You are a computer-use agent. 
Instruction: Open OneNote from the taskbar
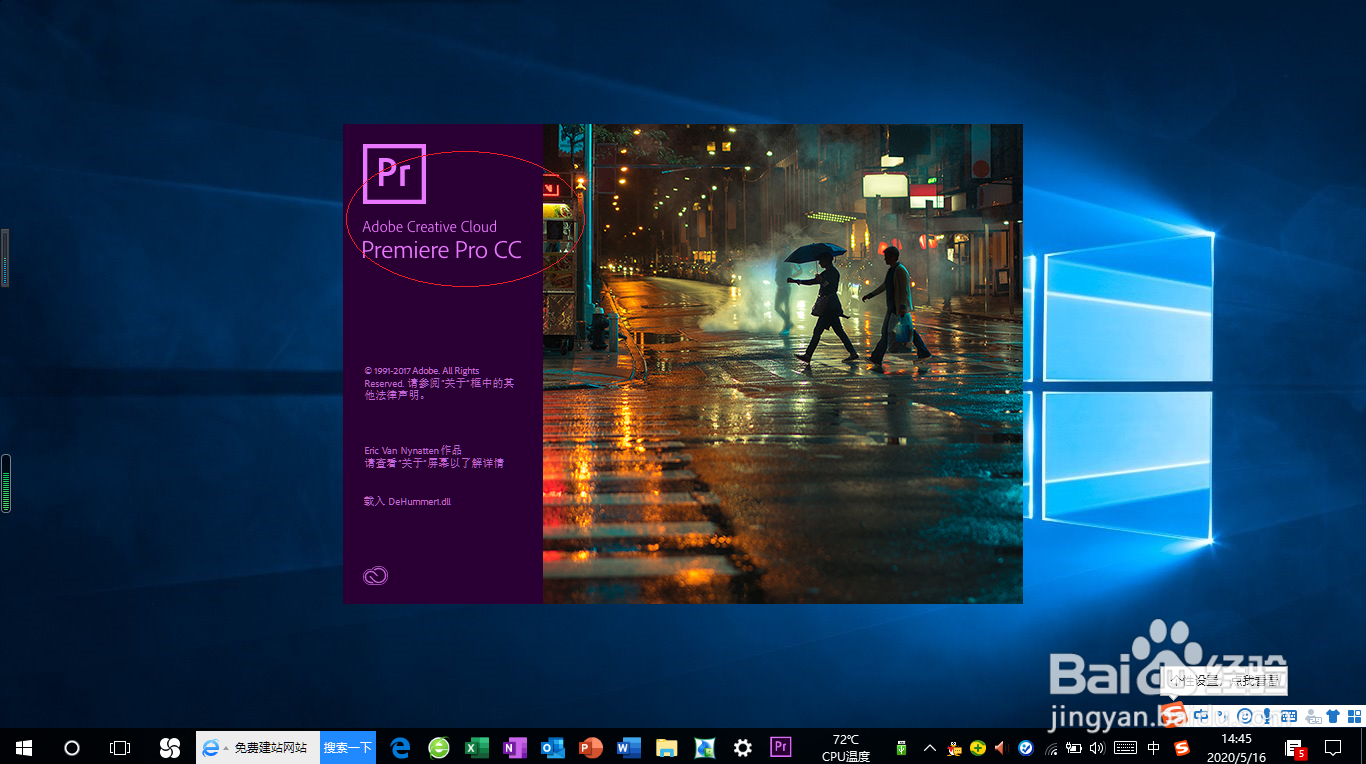point(515,747)
